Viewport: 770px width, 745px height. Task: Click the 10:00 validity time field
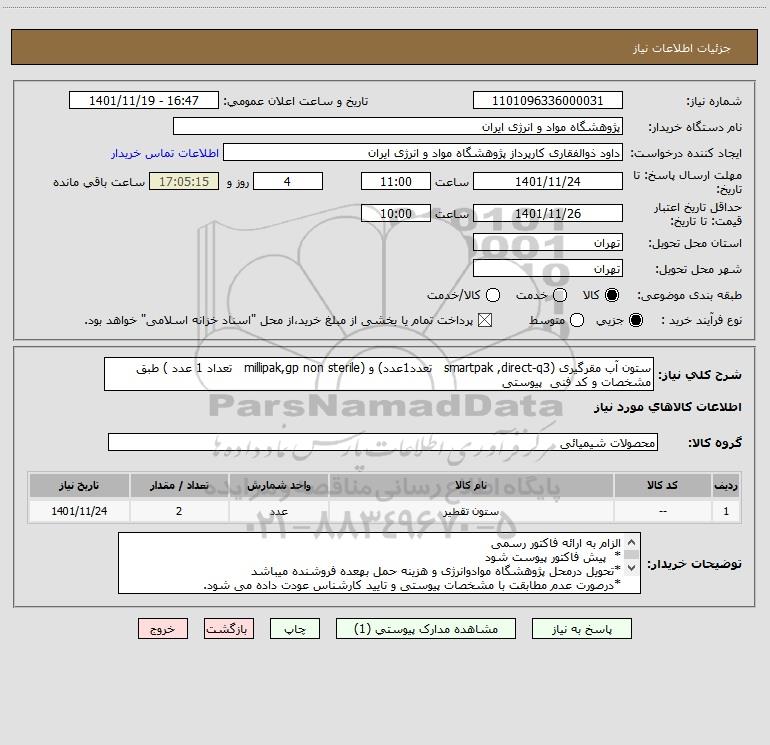[396, 214]
